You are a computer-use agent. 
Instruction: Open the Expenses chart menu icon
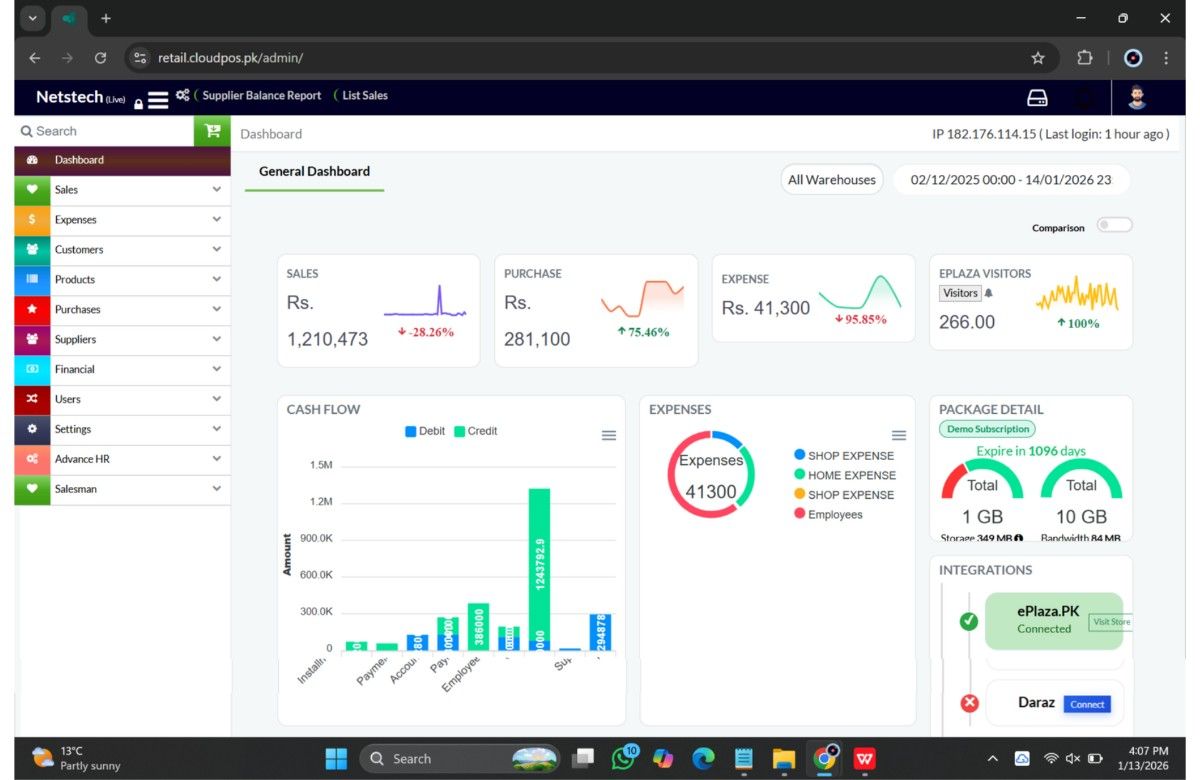pos(899,435)
